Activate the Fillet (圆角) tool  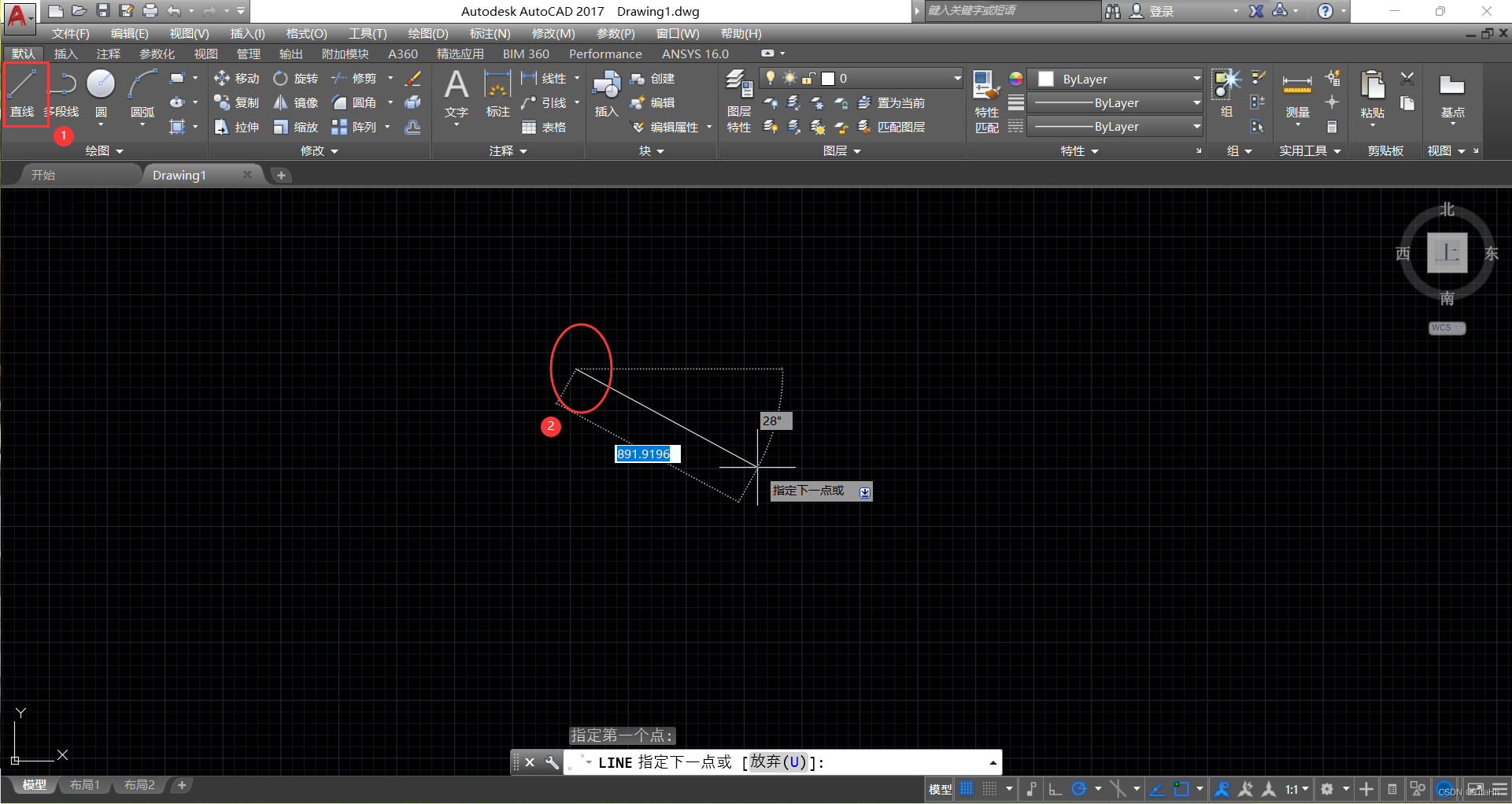[354, 103]
